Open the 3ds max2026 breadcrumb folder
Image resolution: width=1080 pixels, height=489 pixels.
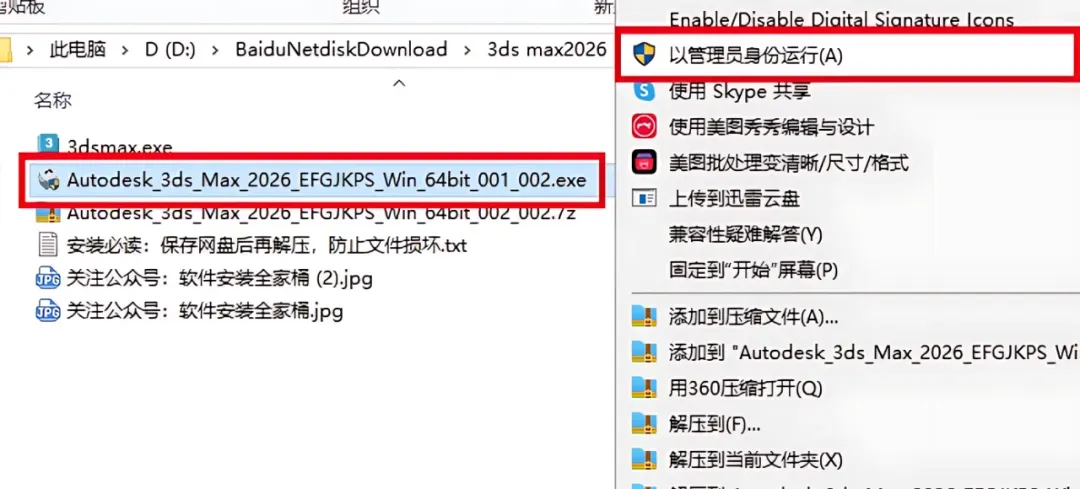tap(547, 50)
